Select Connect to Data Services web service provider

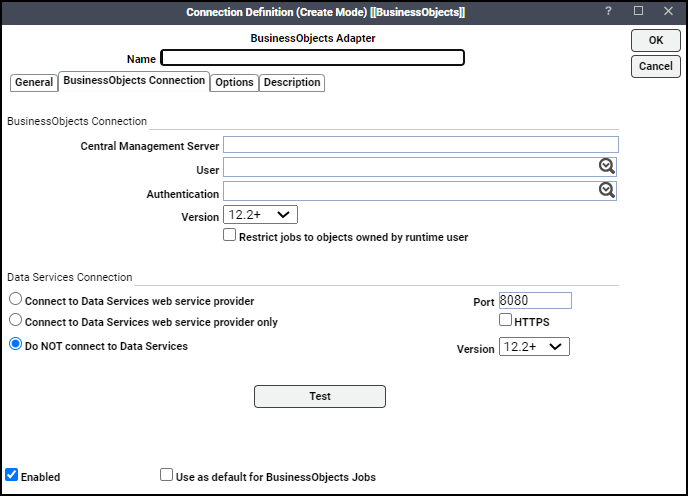[15, 299]
